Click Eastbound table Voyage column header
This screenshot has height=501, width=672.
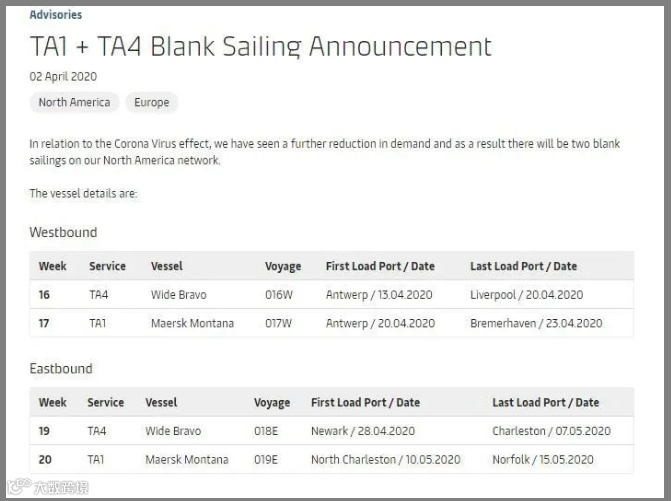pos(272,402)
